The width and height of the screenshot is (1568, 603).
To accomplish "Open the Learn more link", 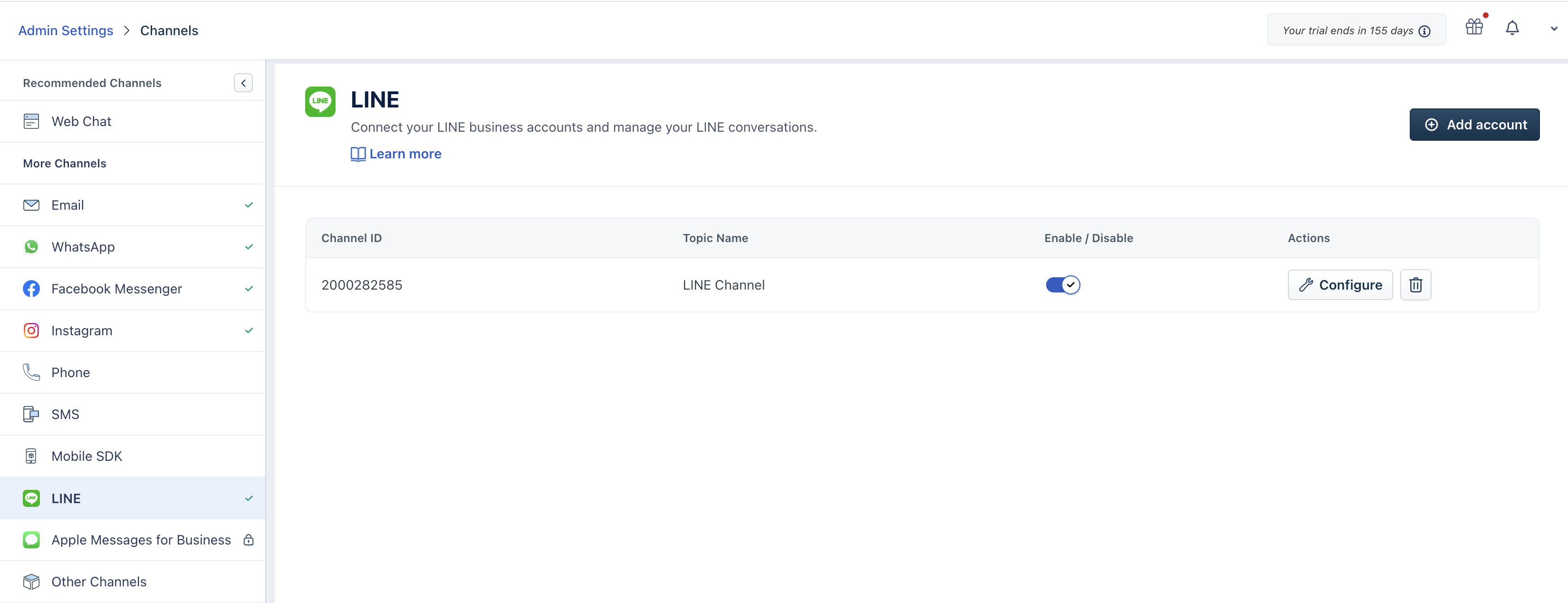I will [x=405, y=154].
